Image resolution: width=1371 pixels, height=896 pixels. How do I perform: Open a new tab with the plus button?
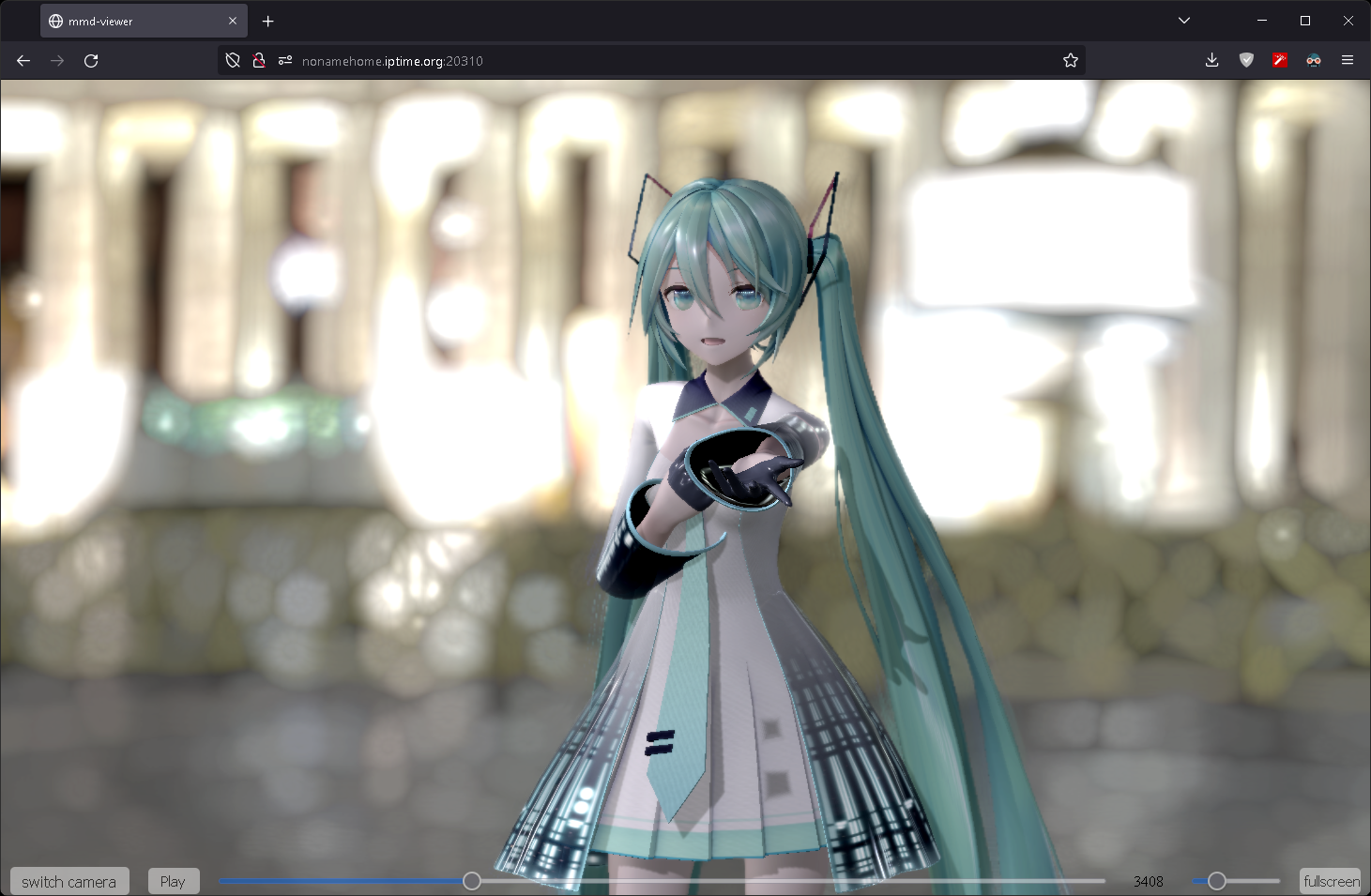[268, 21]
